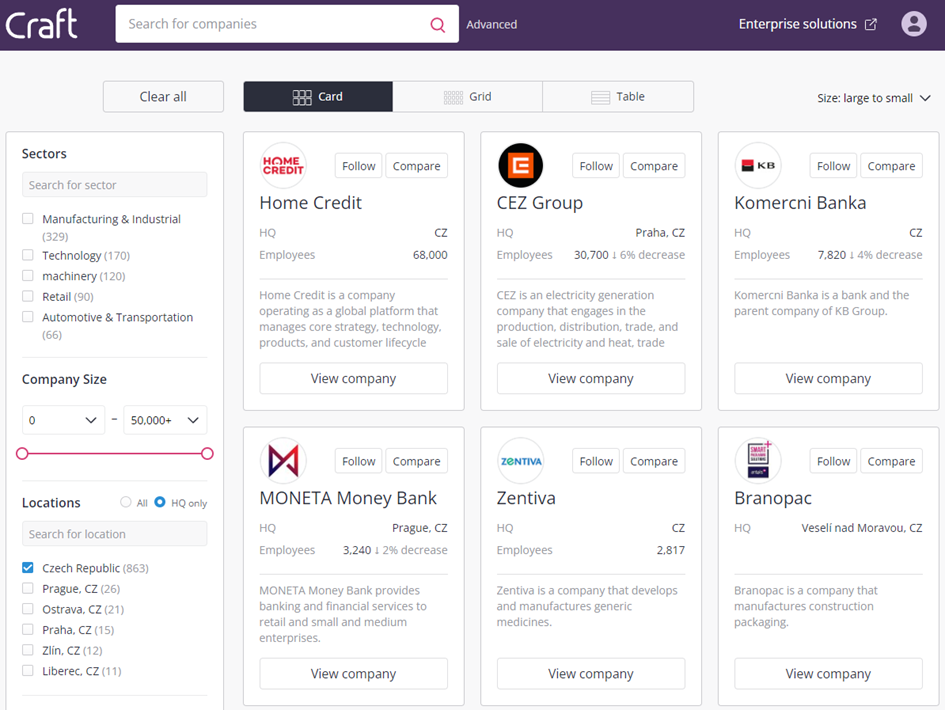Check Praha, CZ location
Screen dimensions: 945x710
pos(28,629)
